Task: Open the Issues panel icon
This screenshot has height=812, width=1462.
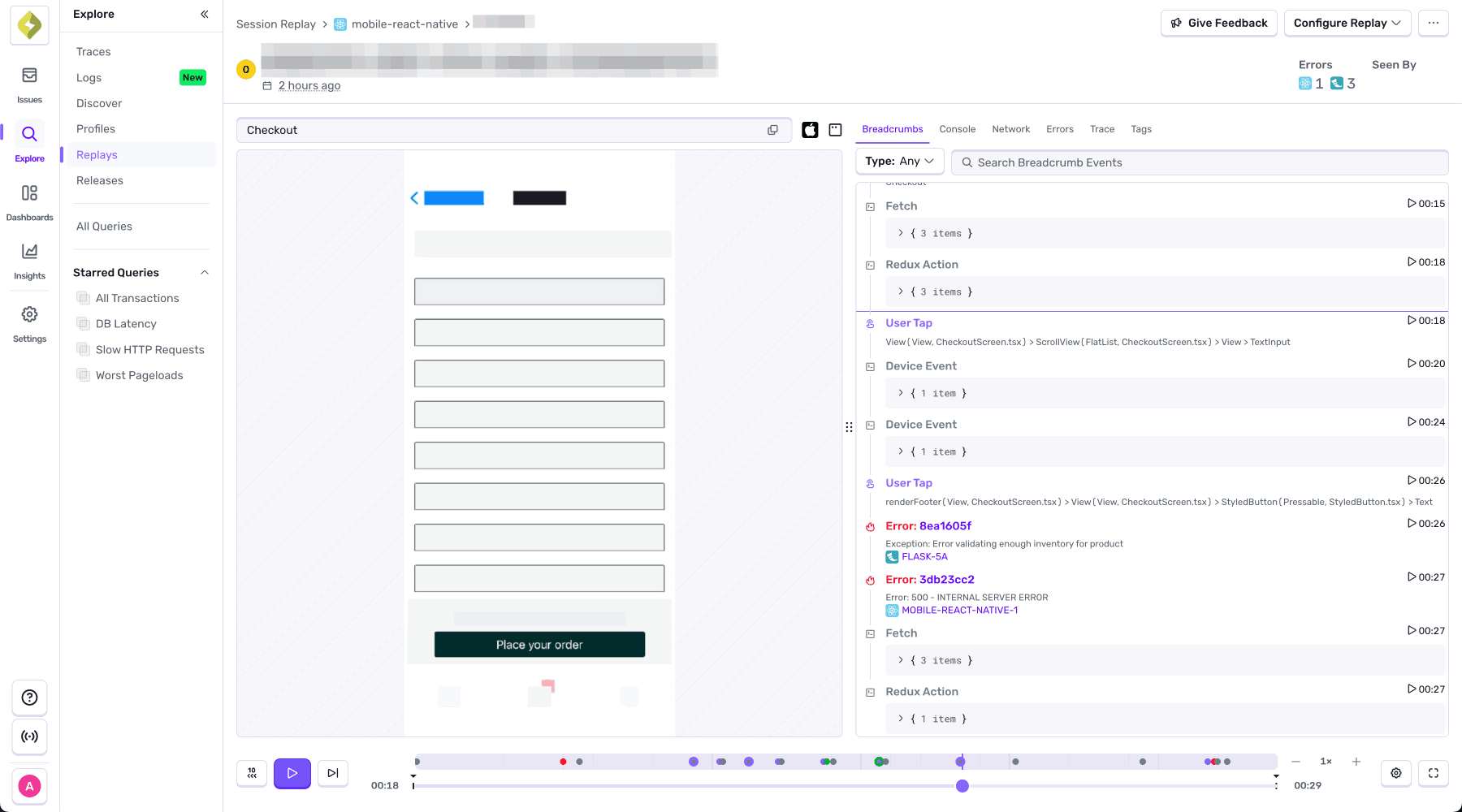Action: tap(29, 76)
